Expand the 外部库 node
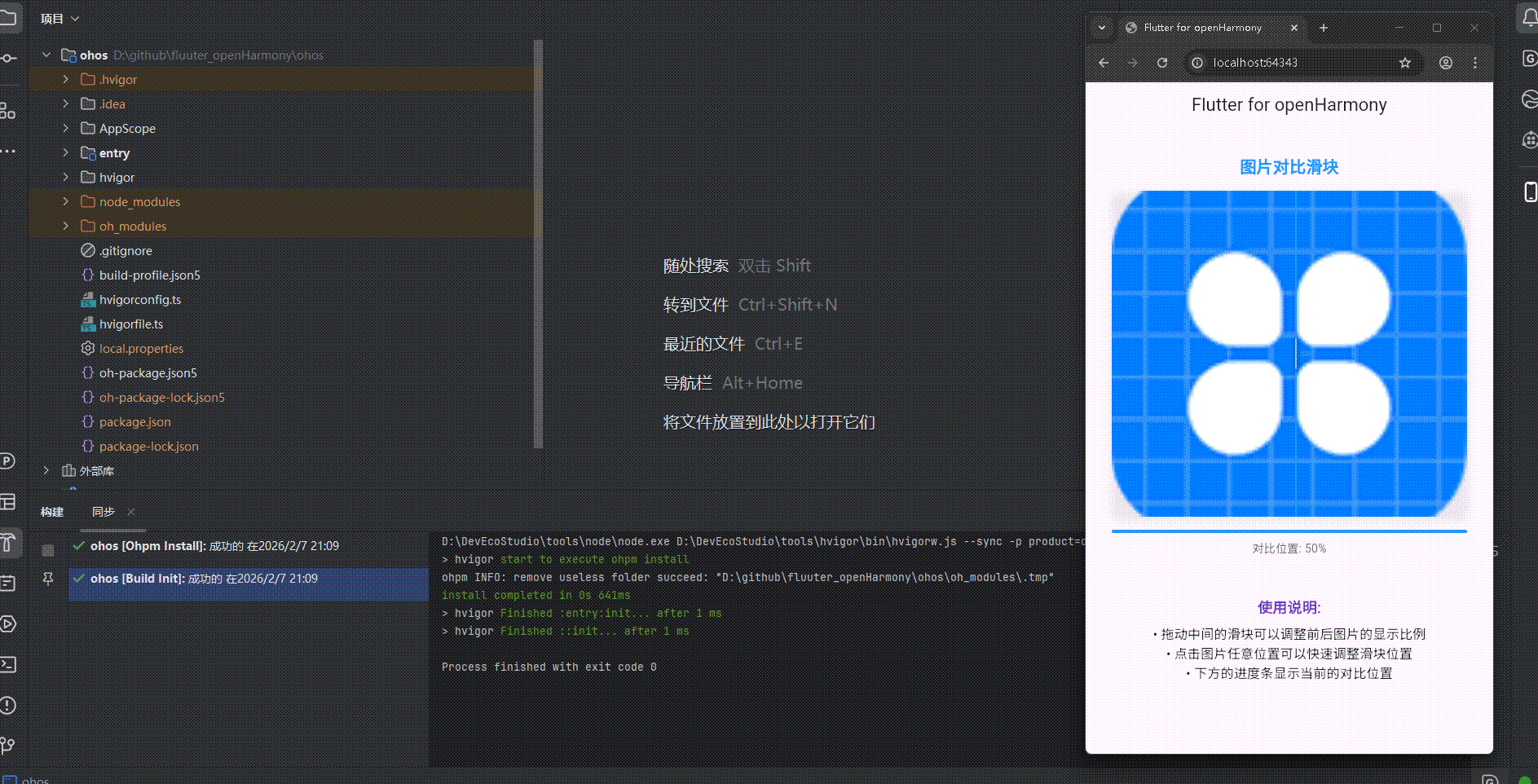 click(x=46, y=471)
